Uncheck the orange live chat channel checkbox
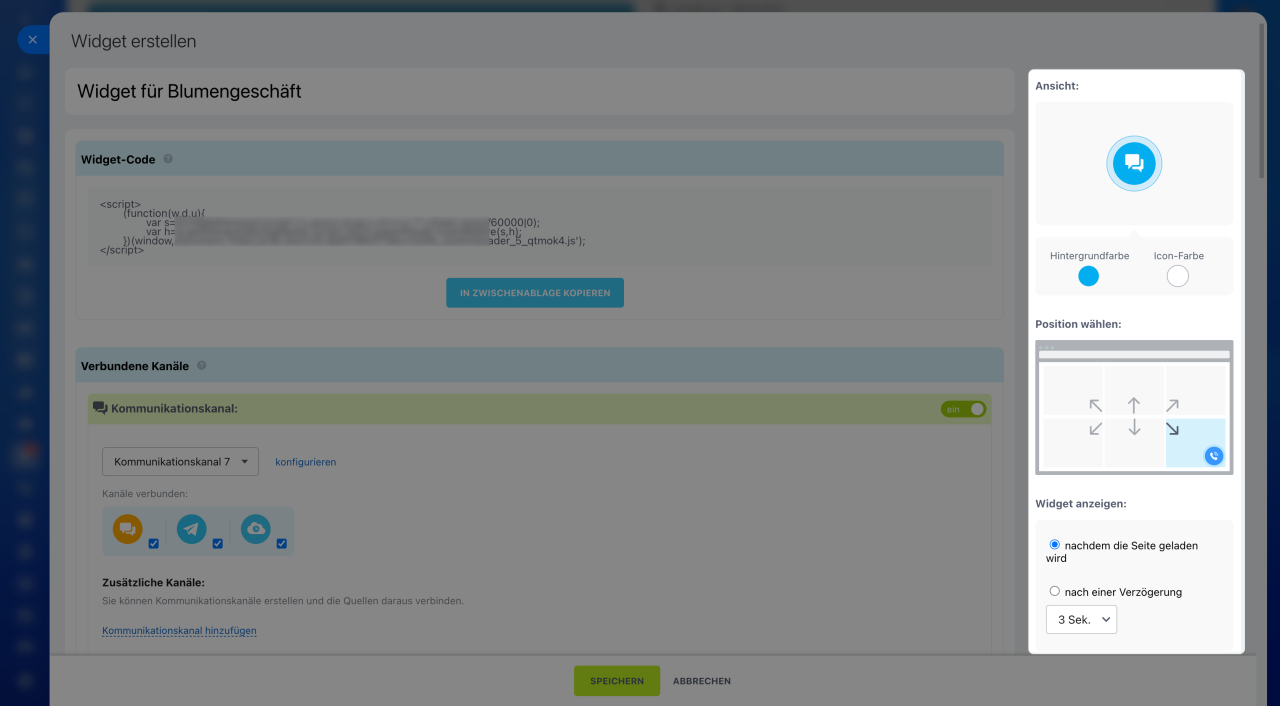The height and width of the screenshot is (706, 1280). click(154, 544)
